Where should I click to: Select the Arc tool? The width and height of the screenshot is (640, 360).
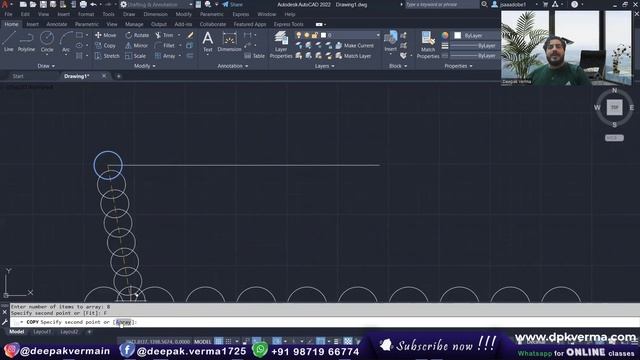click(x=66, y=42)
